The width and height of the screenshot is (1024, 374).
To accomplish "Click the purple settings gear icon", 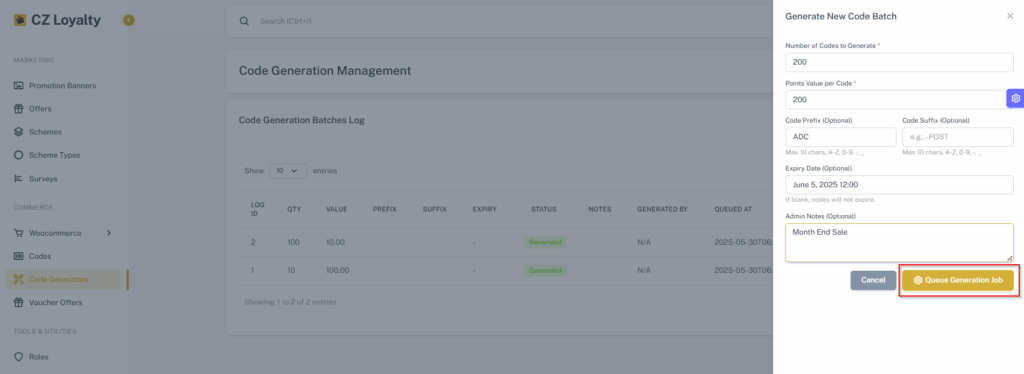I will coord(1015,99).
